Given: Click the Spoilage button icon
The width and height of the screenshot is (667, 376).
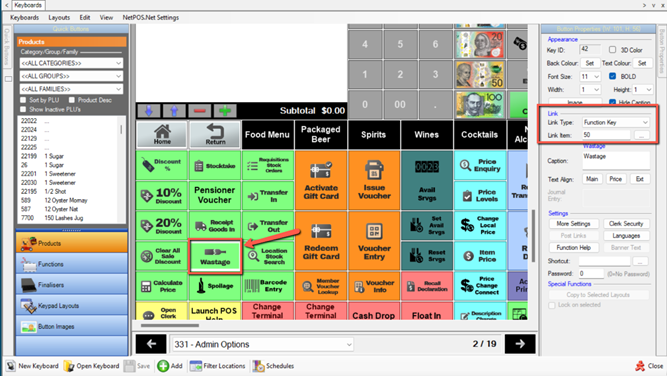Looking at the screenshot, I should [202, 286].
